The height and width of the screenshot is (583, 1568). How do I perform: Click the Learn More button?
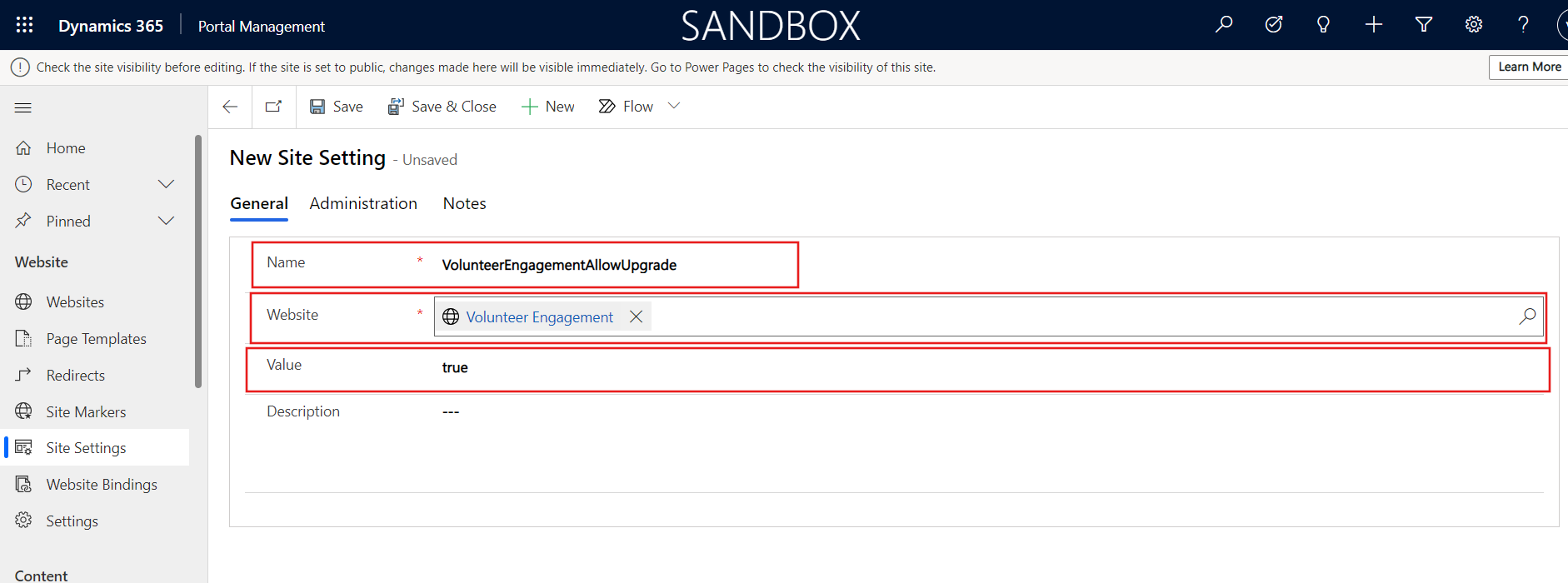point(1529,67)
